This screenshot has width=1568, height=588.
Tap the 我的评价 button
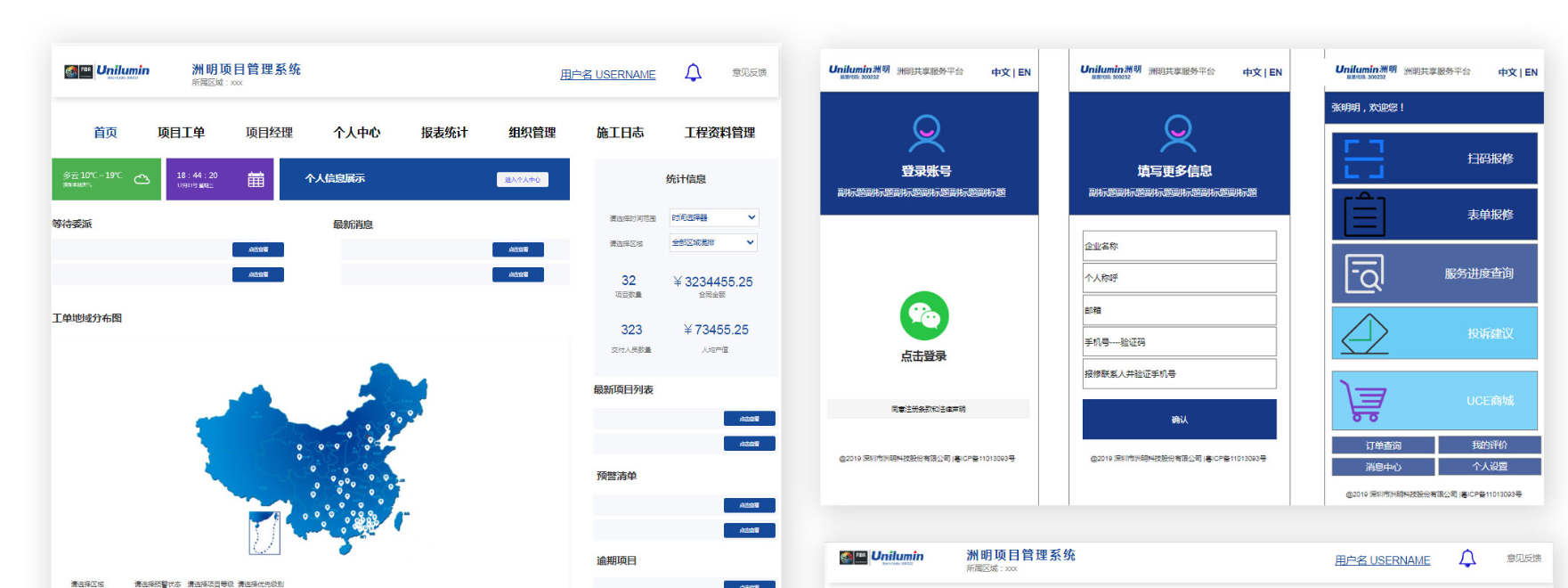1490,445
